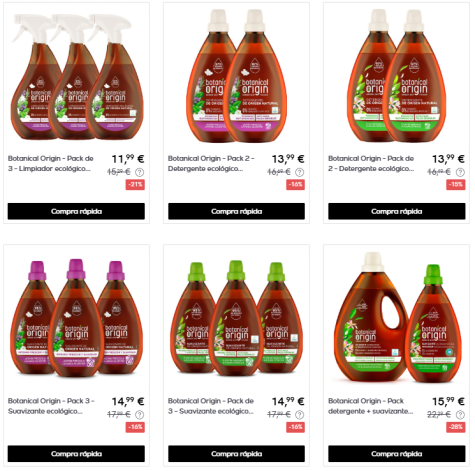Open price info icon on lavender detergent pack

[300, 172]
